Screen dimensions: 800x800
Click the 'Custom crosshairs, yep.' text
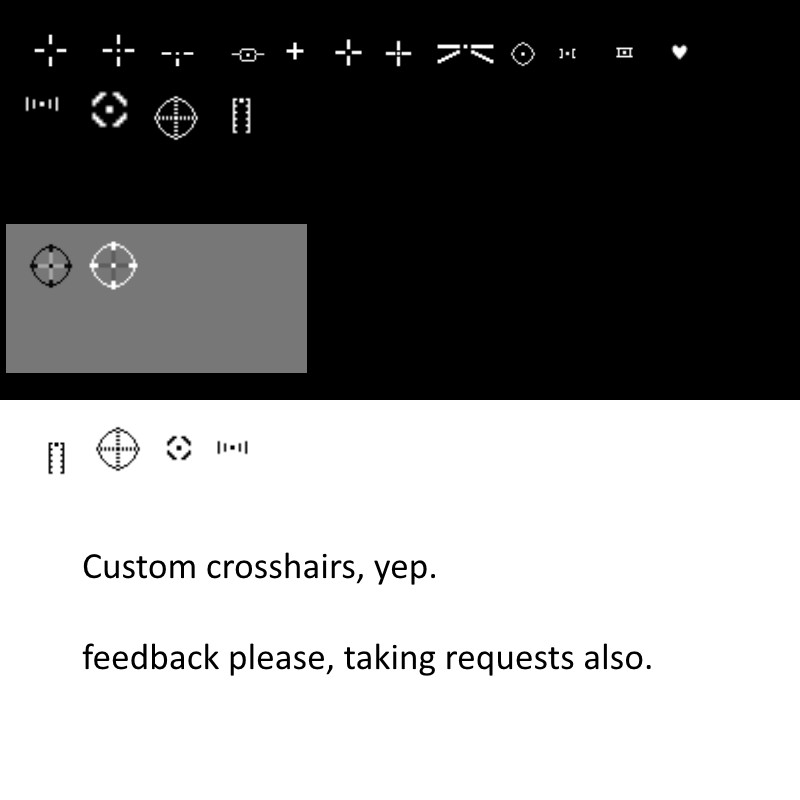click(x=259, y=567)
